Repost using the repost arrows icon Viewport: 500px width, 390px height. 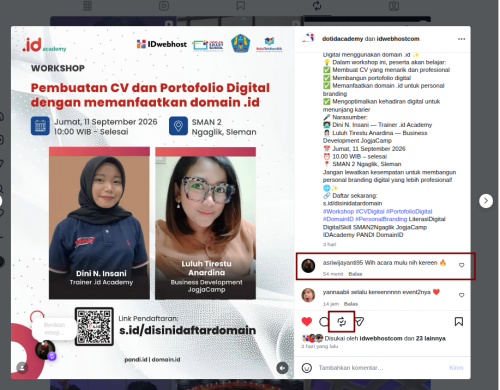click(342, 322)
